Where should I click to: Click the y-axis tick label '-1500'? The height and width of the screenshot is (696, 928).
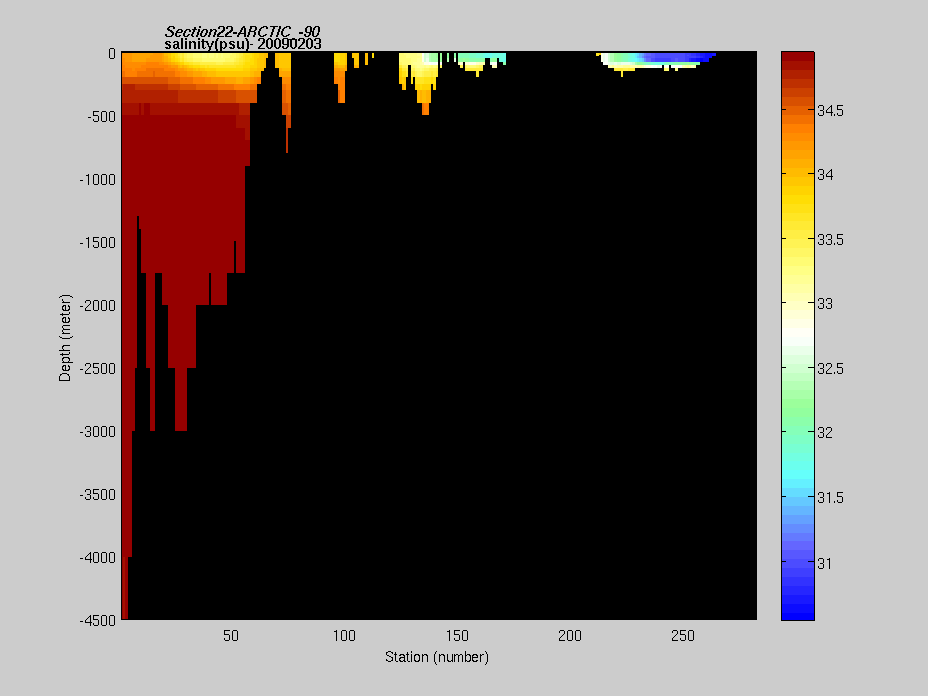pos(98,243)
